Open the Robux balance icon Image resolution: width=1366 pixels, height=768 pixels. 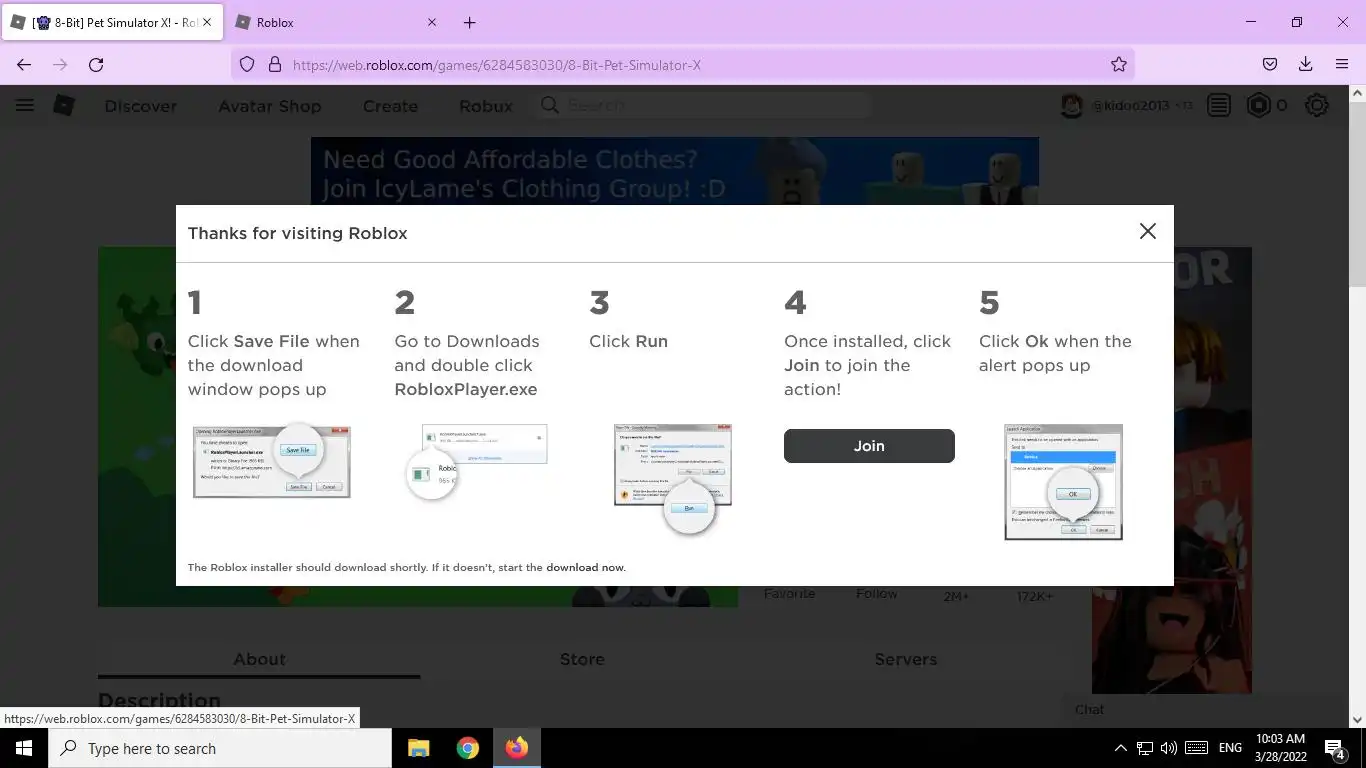click(x=1258, y=105)
